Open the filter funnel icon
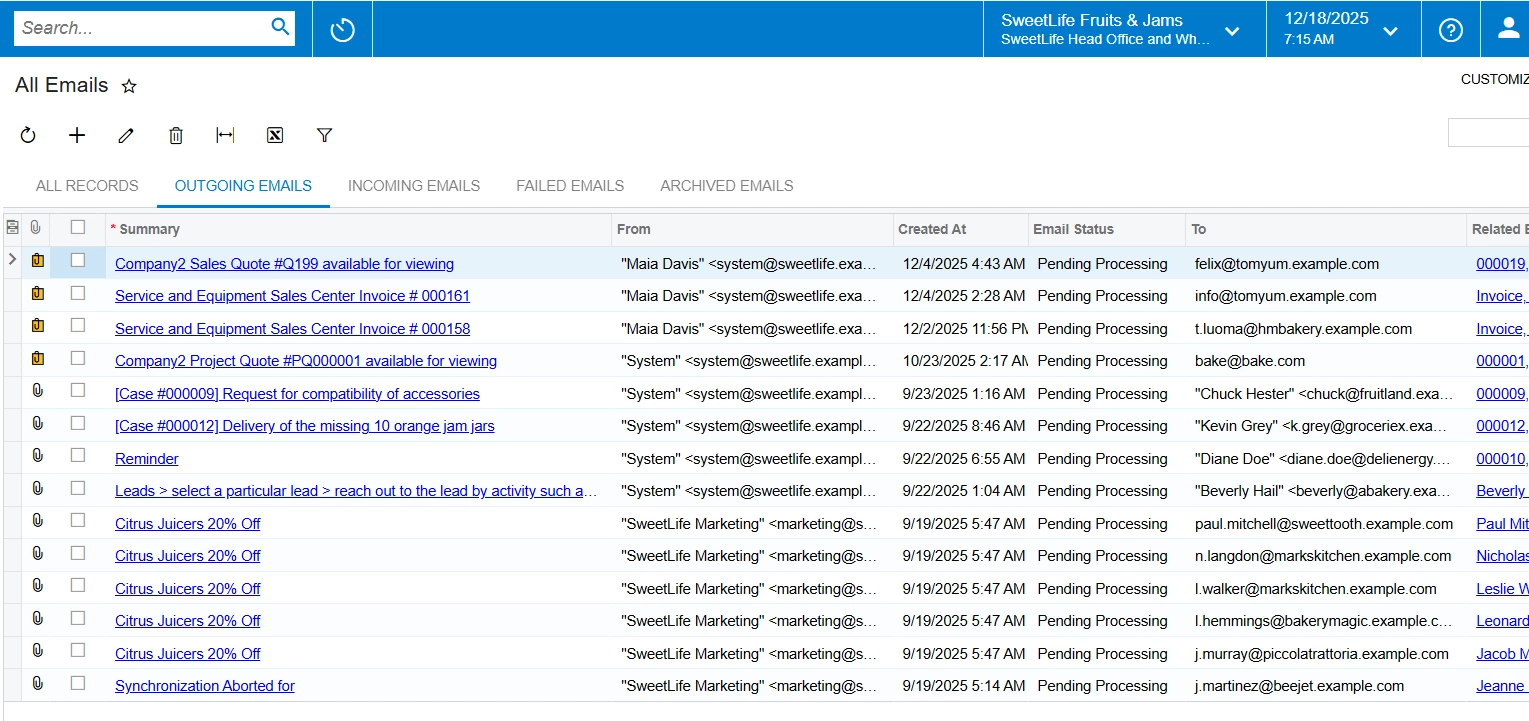1529x721 pixels. click(324, 135)
